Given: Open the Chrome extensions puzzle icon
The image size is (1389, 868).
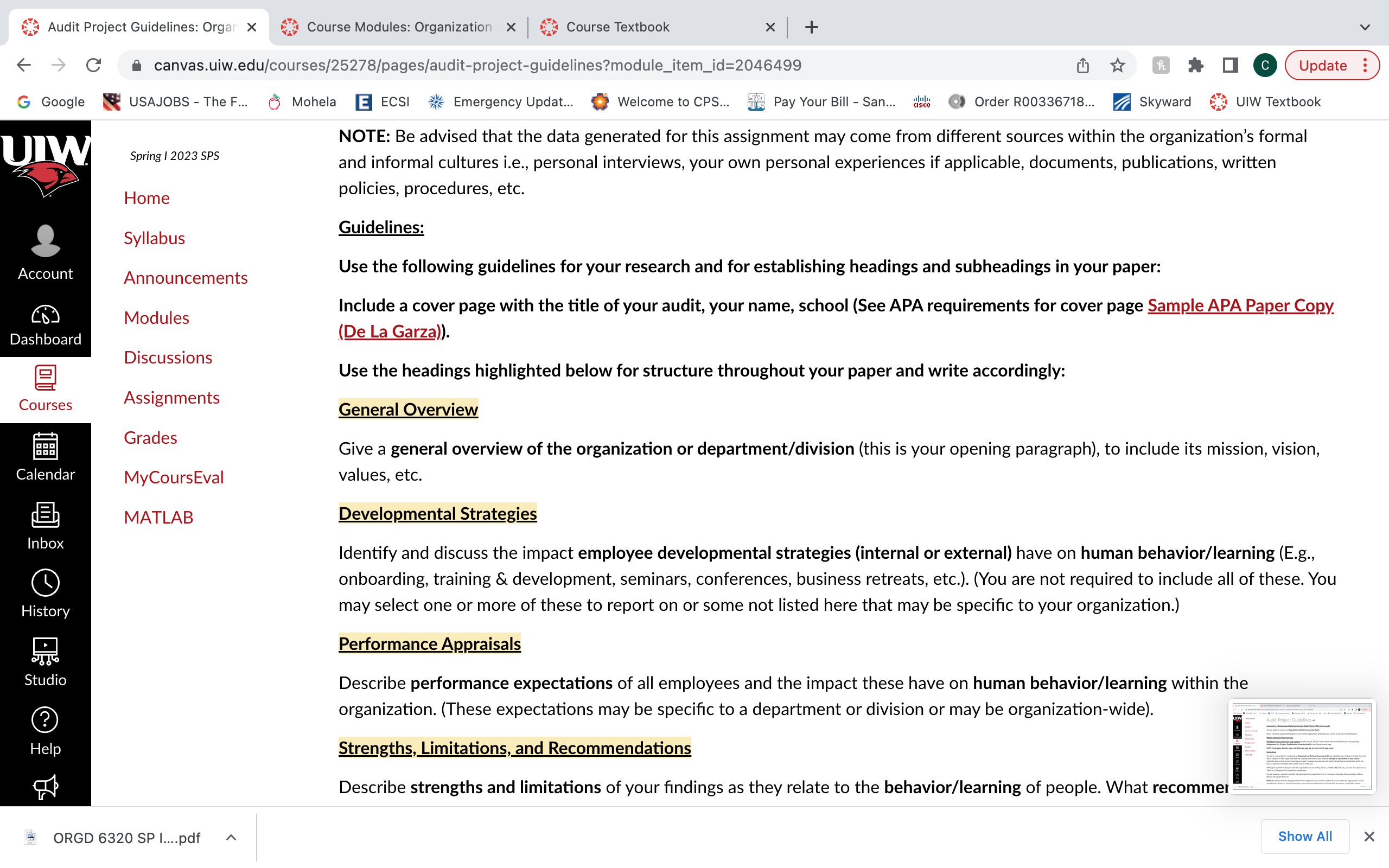Looking at the screenshot, I should click(x=1196, y=66).
